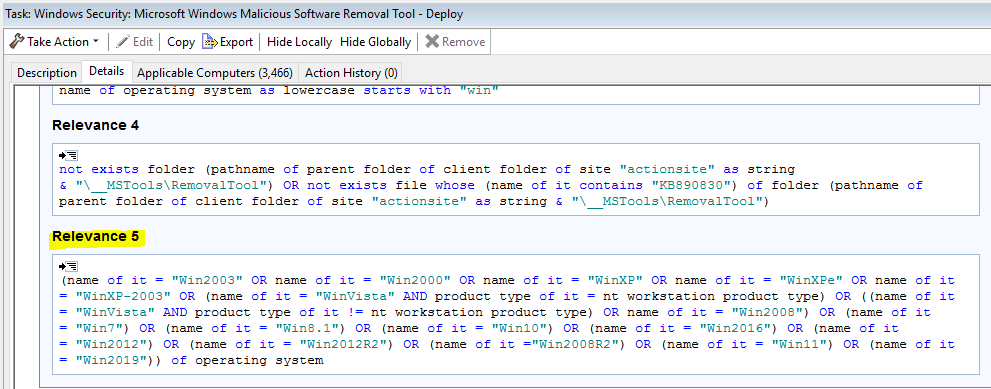
Task: Switch to the Description tab
Action: [x=47, y=73]
